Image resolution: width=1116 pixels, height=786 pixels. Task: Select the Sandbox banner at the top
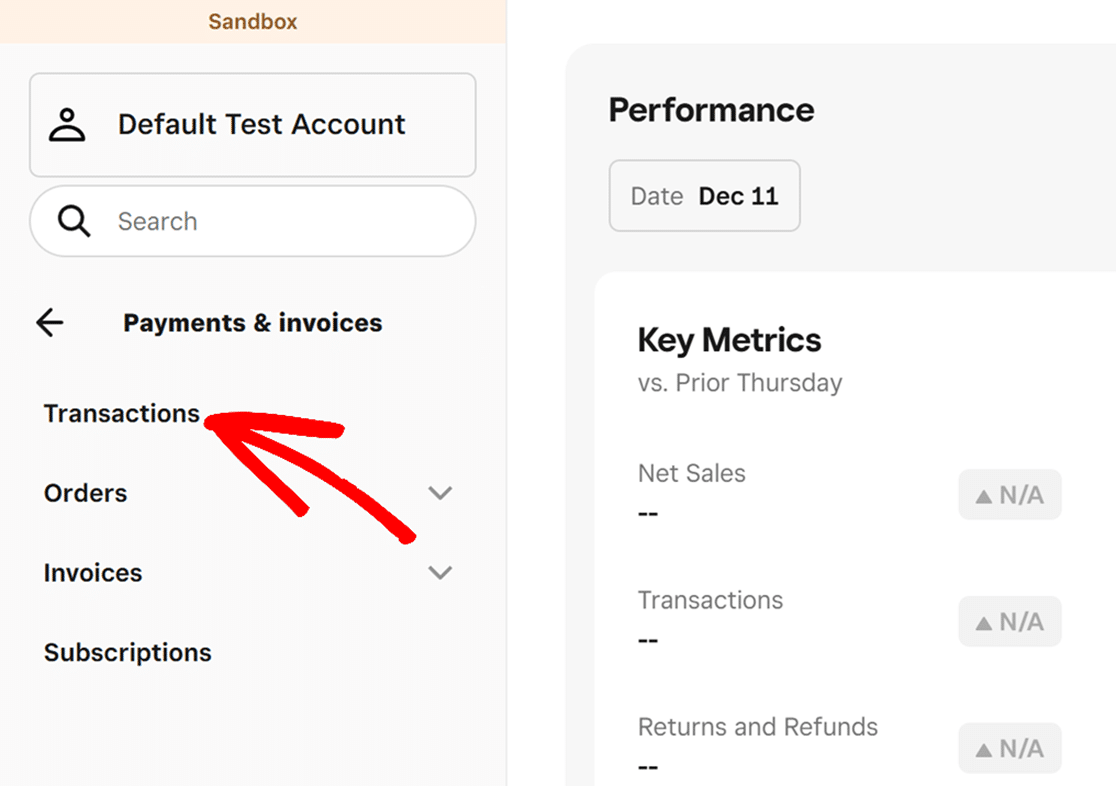252,21
